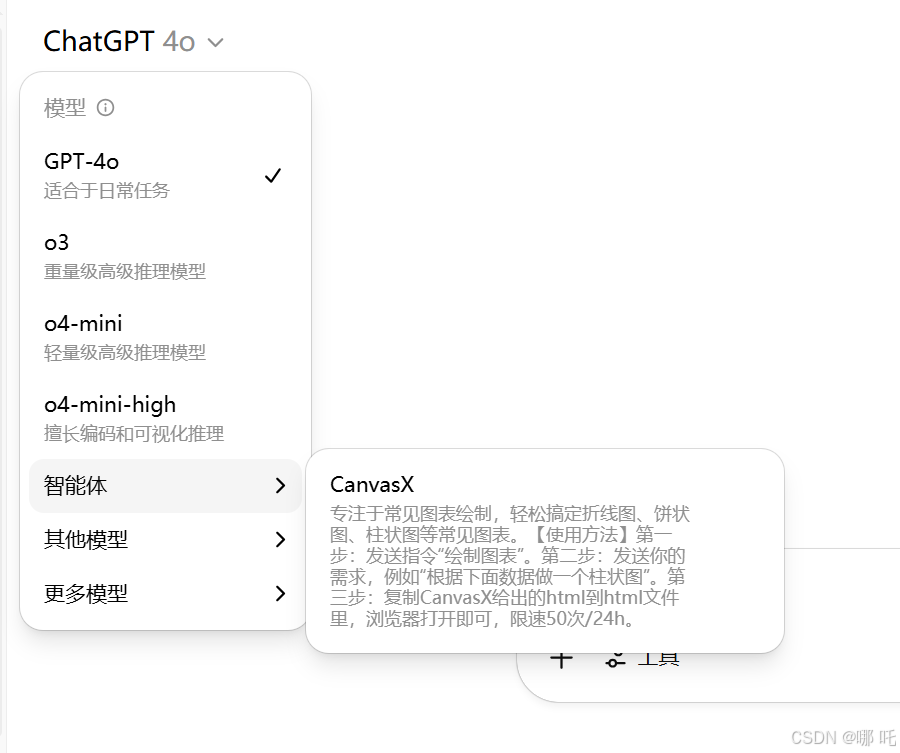The height and width of the screenshot is (753, 900).
Task: Open the 工具 tools button
Action: [643, 659]
